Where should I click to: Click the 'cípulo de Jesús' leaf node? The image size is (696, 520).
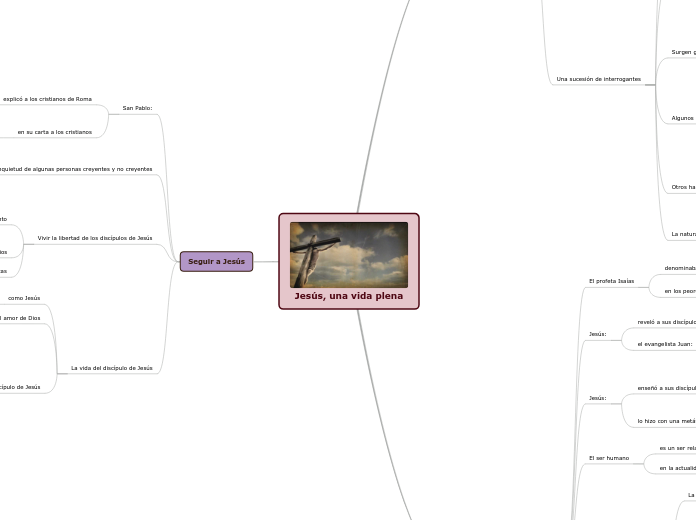[20, 387]
